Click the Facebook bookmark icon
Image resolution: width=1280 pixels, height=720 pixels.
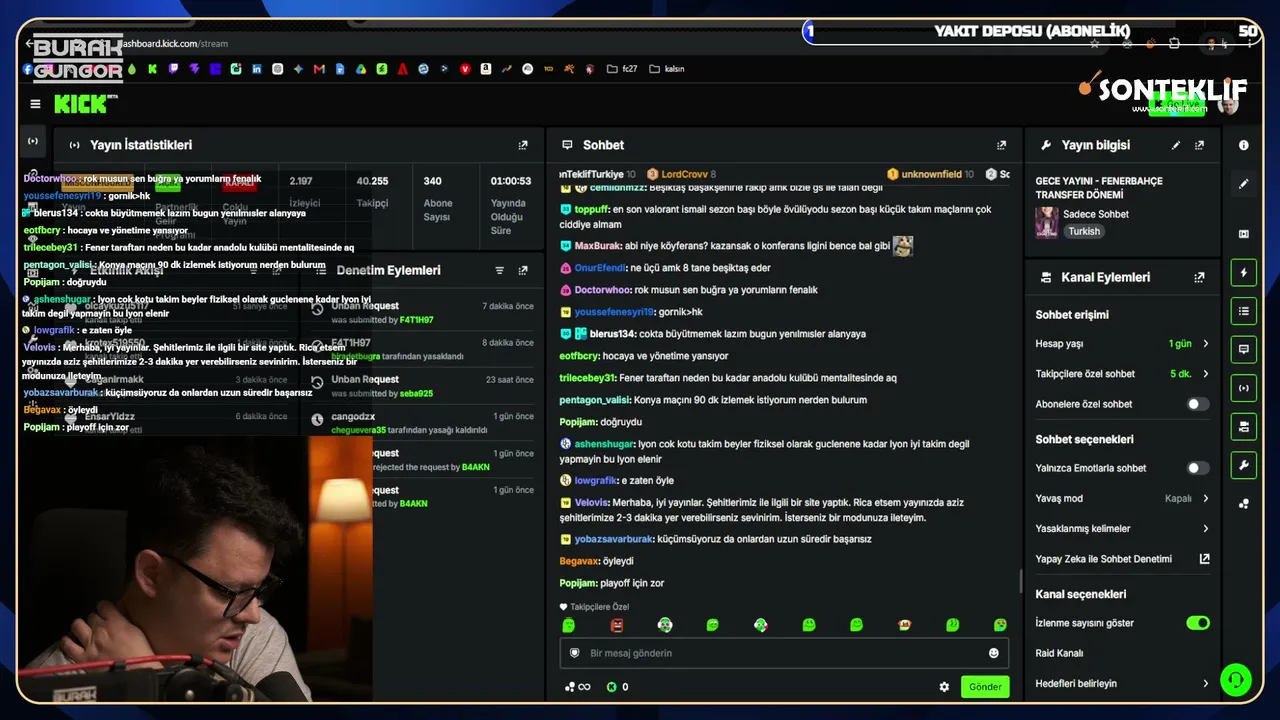click(27, 69)
